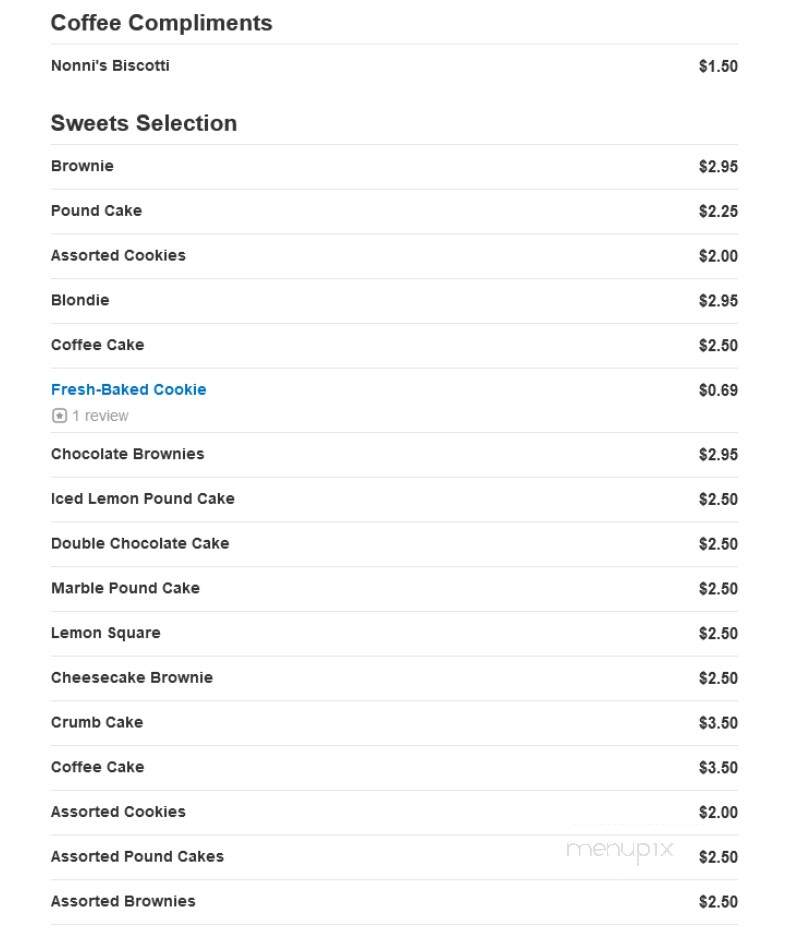Click the menupix watermark logo
Viewport: 799px width, 932px height.
619,851
